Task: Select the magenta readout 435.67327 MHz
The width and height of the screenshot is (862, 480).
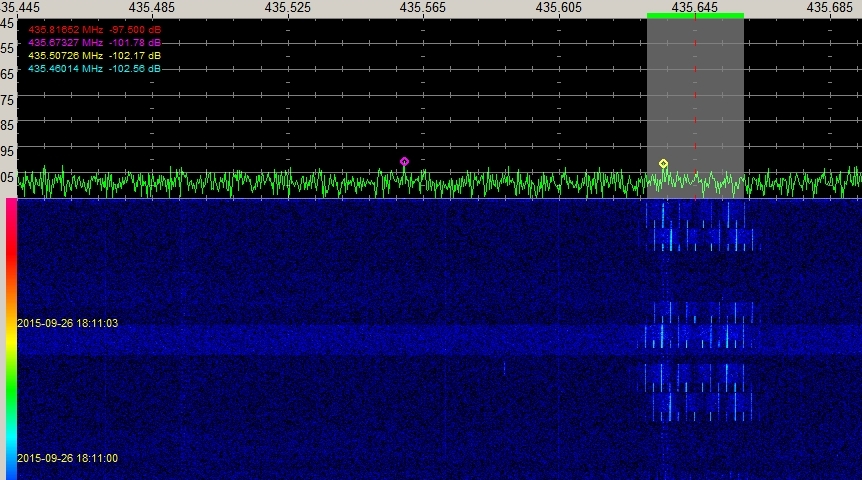Action: pyautogui.click(x=94, y=43)
